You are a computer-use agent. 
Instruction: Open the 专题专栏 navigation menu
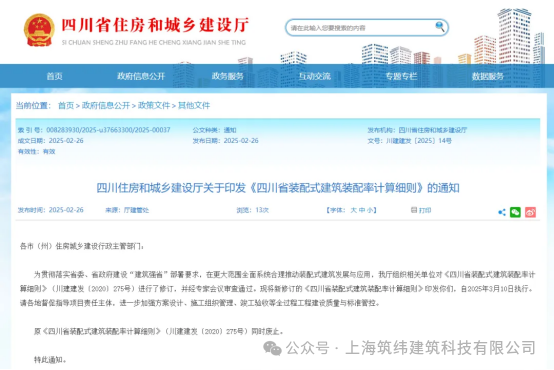tap(401, 76)
